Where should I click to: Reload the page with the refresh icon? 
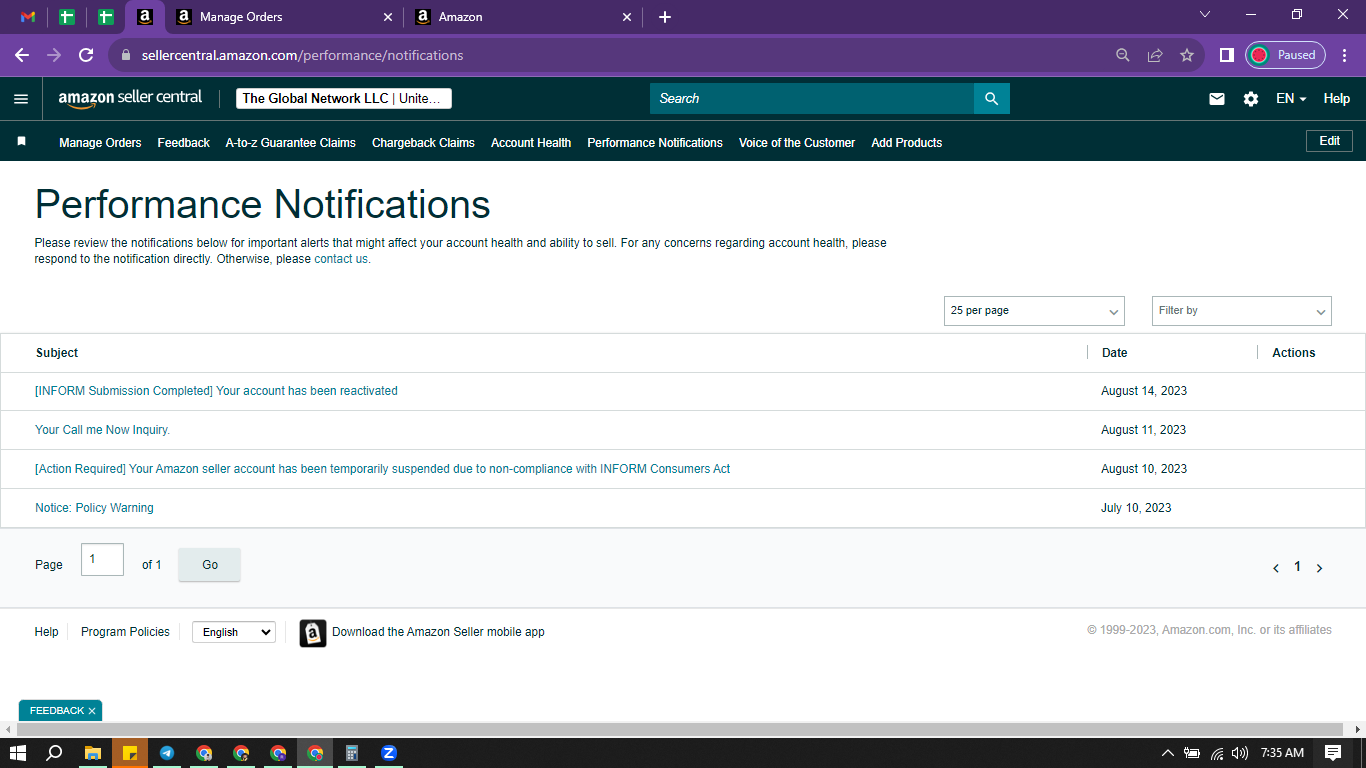click(86, 55)
